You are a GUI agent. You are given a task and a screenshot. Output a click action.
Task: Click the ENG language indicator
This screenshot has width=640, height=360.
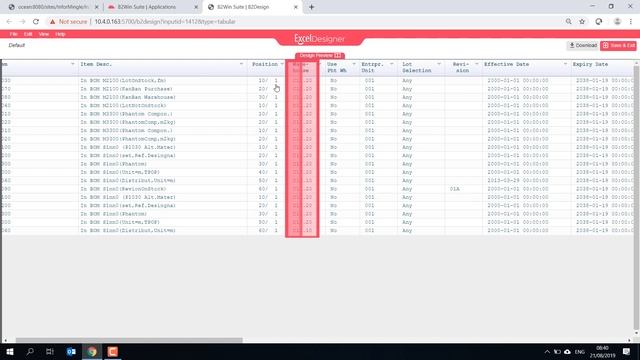coord(580,352)
